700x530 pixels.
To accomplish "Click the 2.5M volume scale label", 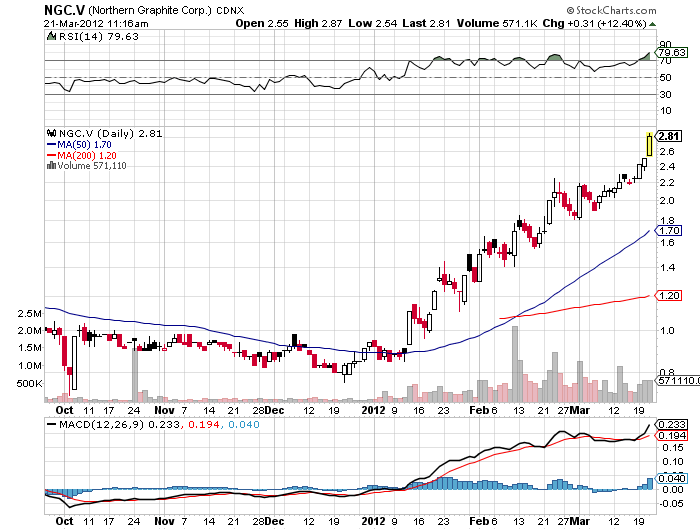I will tap(30, 313).
